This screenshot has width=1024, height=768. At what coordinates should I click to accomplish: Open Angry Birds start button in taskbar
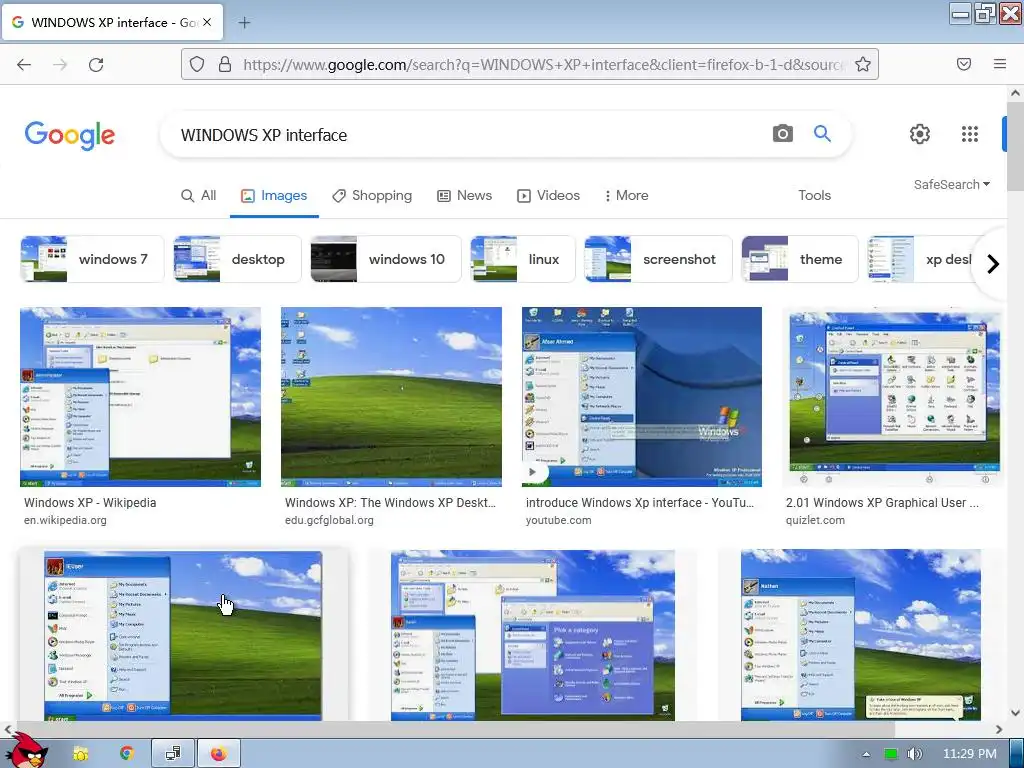(x=25, y=751)
